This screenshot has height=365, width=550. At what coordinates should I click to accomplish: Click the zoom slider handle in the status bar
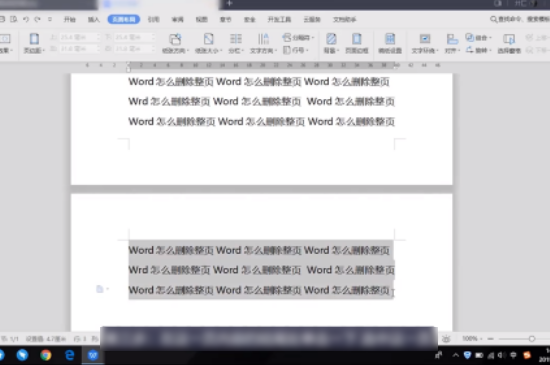(532, 338)
